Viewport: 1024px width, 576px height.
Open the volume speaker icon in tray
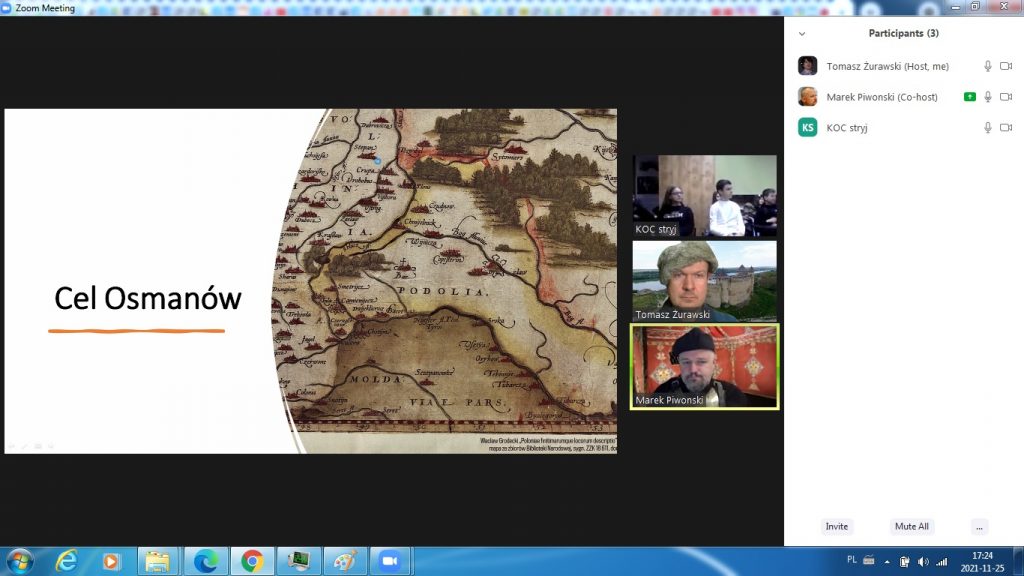pos(922,561)
